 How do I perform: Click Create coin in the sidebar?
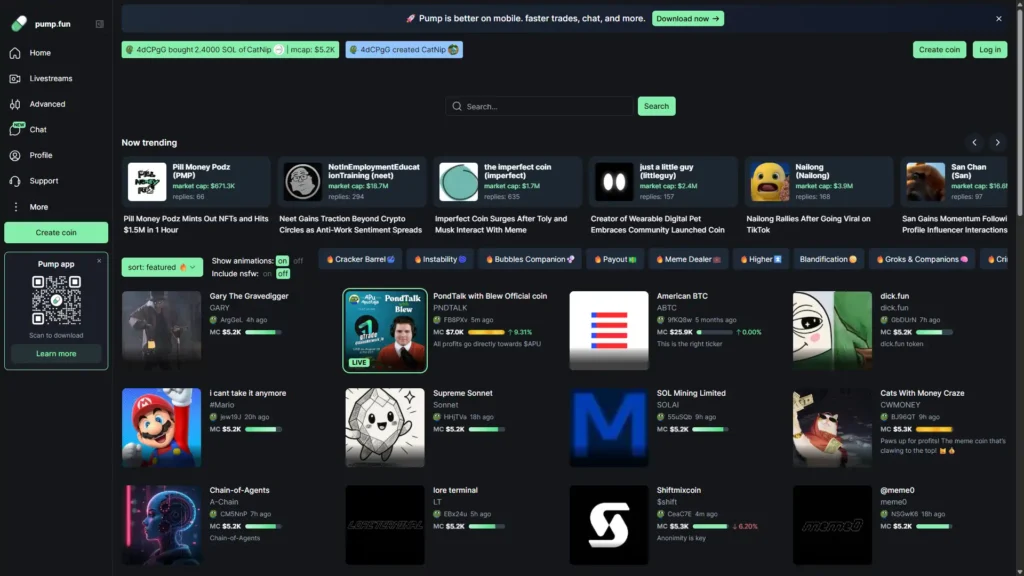point(56,232)
